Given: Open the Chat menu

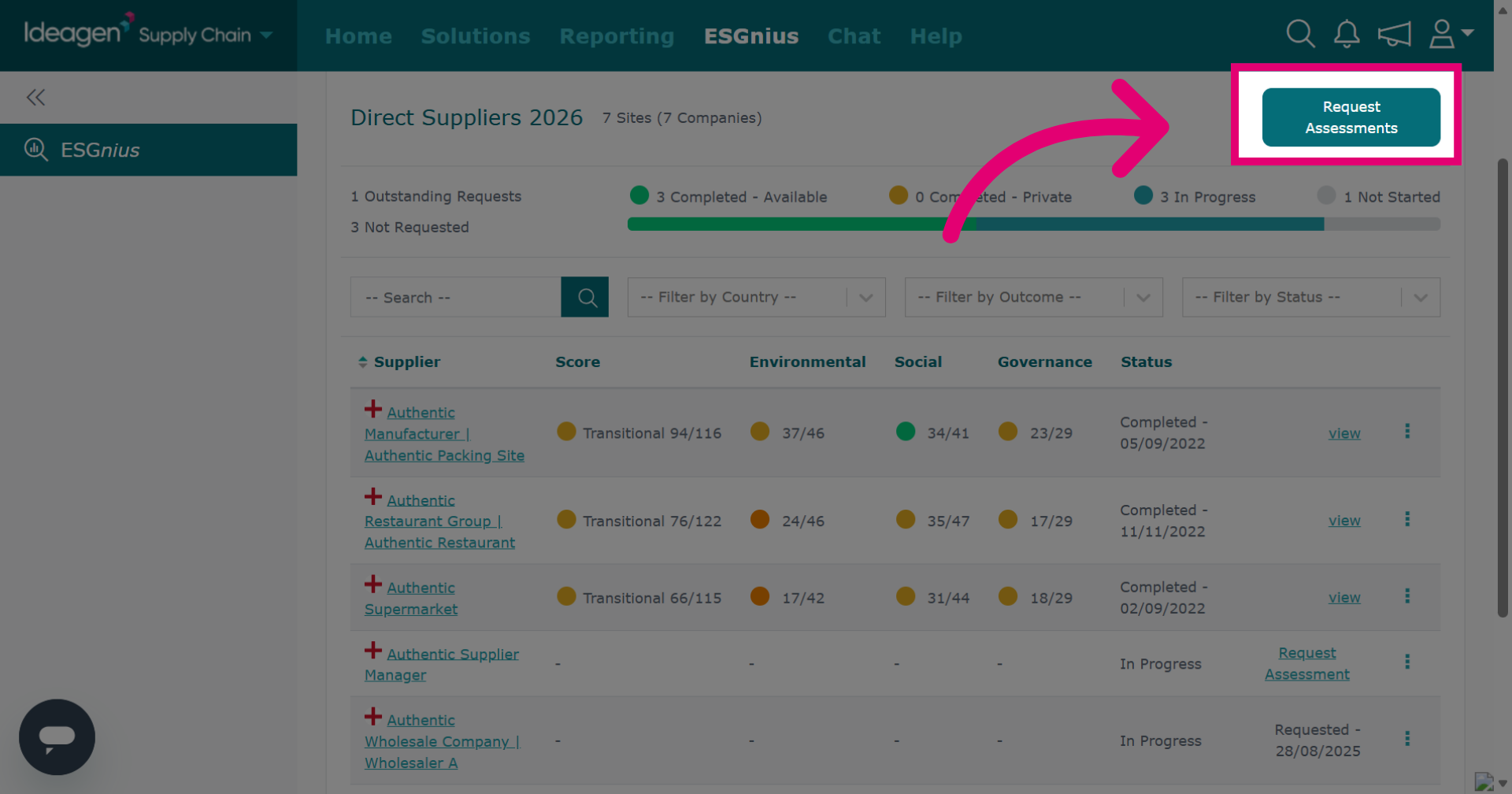Looking at the screenshot, I should [x=854, y=36].
